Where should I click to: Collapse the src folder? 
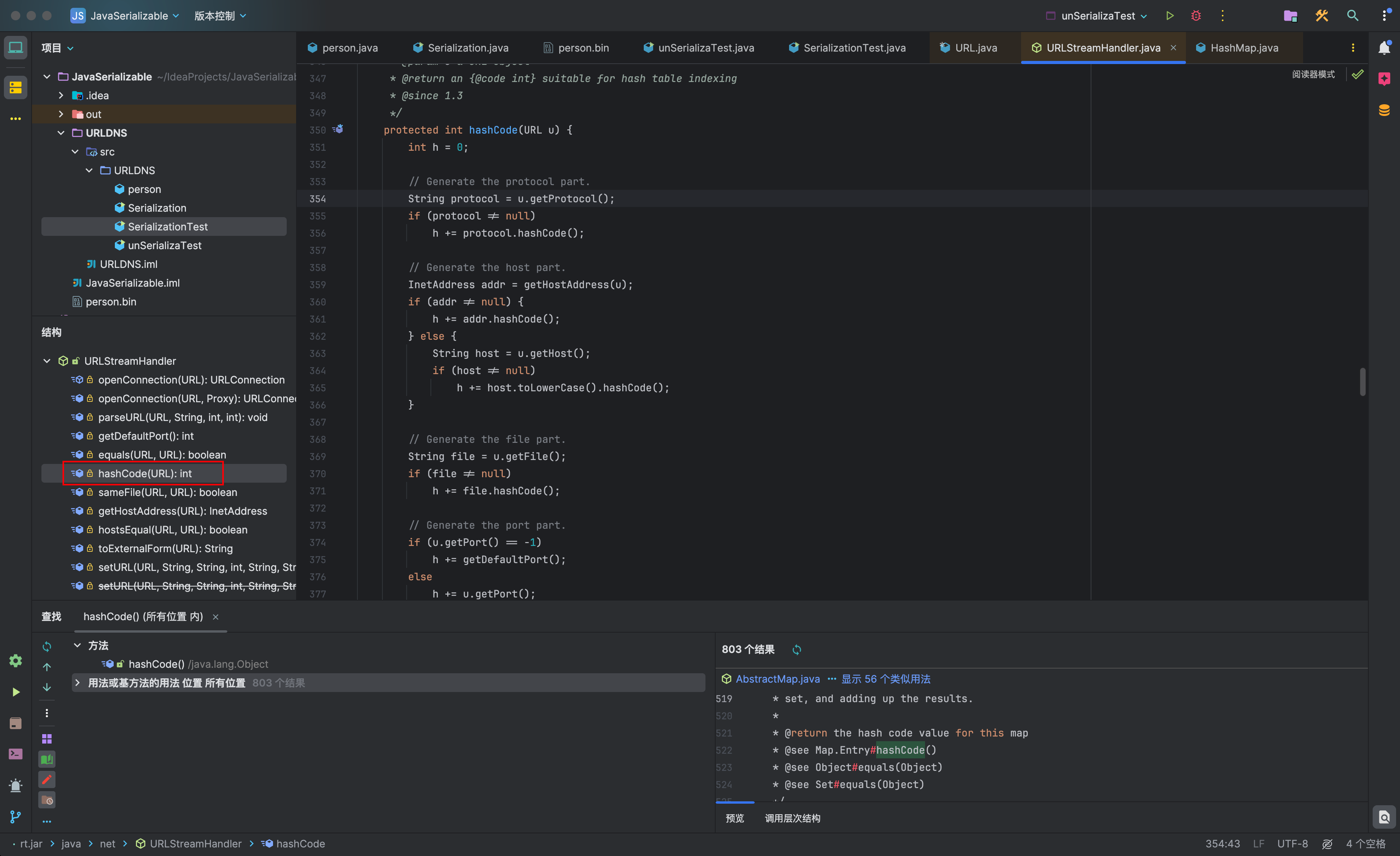click(x=75, y=152)
